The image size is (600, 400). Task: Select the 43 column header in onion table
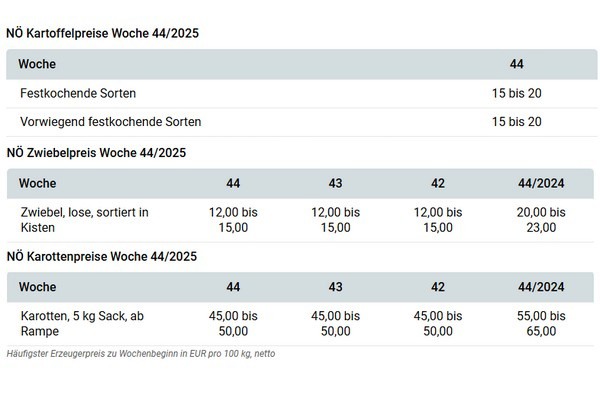pos(336,183)
